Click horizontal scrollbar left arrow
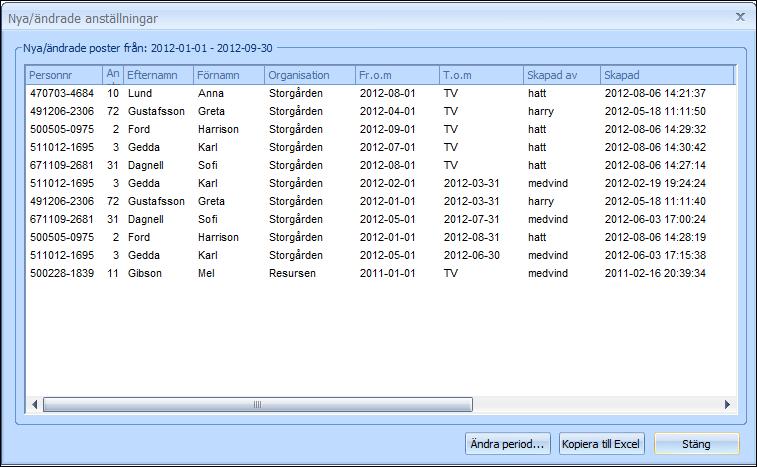Image resolution: width=757 pixels, height=467 pixels. click(34, 405)
